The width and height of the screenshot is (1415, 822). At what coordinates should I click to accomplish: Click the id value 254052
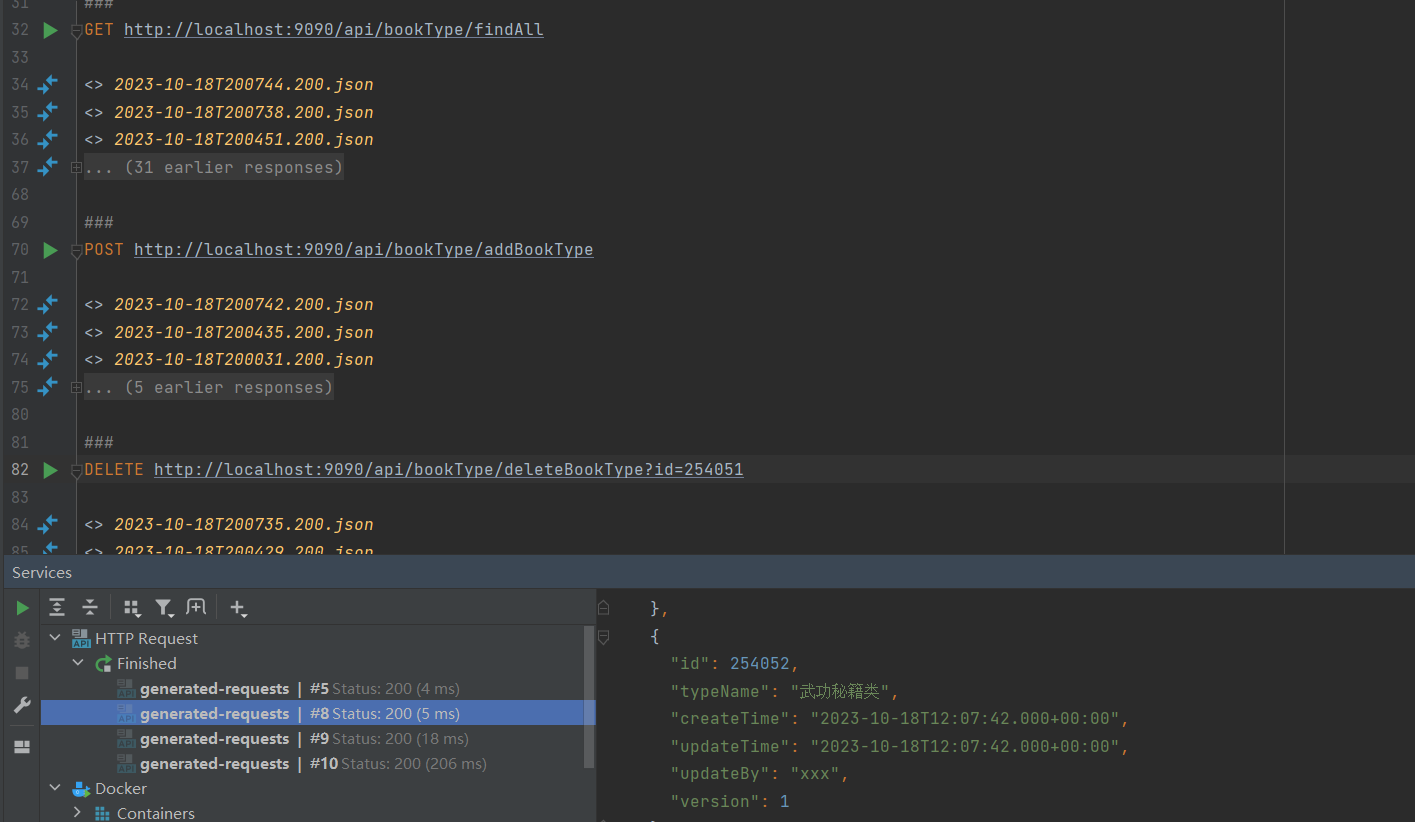(760, 664)
